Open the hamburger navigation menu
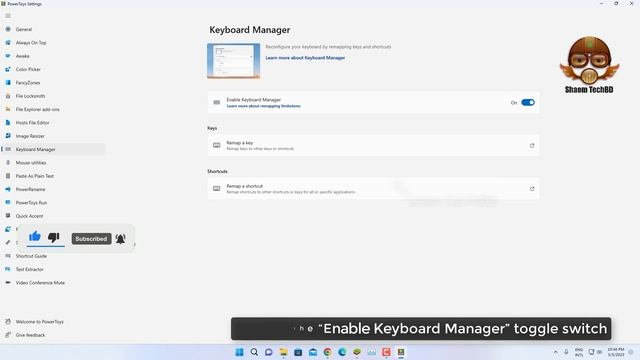The image size is (640, 360). (8, 16)
